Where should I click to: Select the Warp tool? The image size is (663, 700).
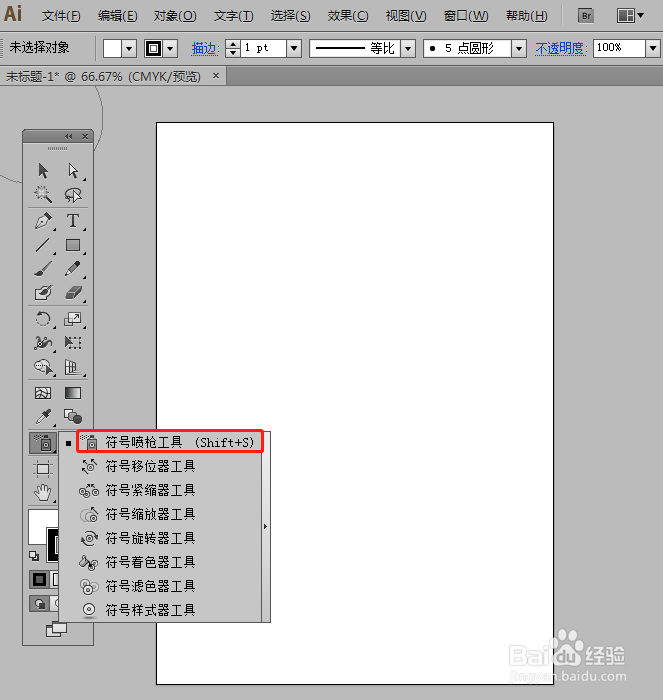coord(43,343)
